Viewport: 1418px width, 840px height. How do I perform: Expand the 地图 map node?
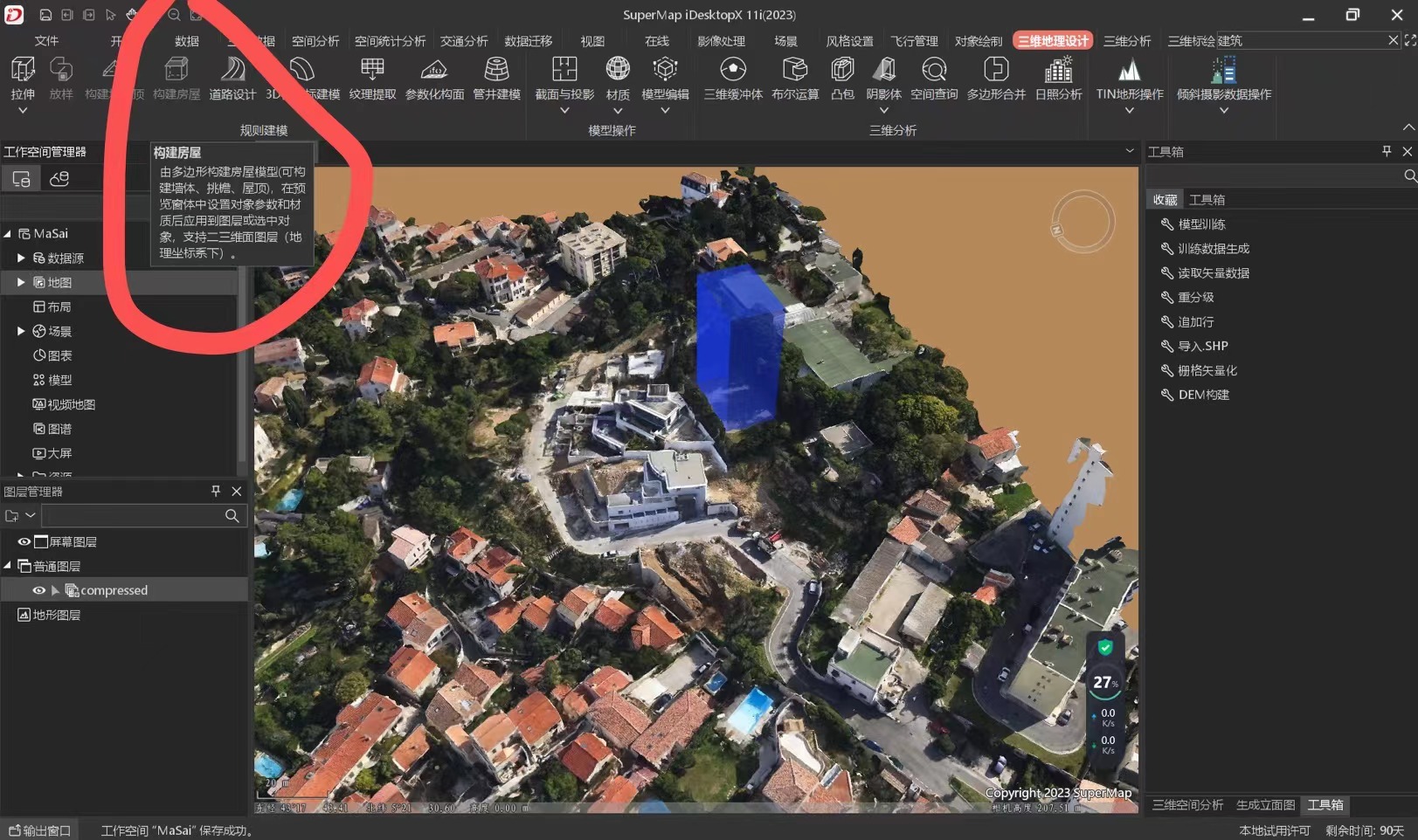pos(21,282)
